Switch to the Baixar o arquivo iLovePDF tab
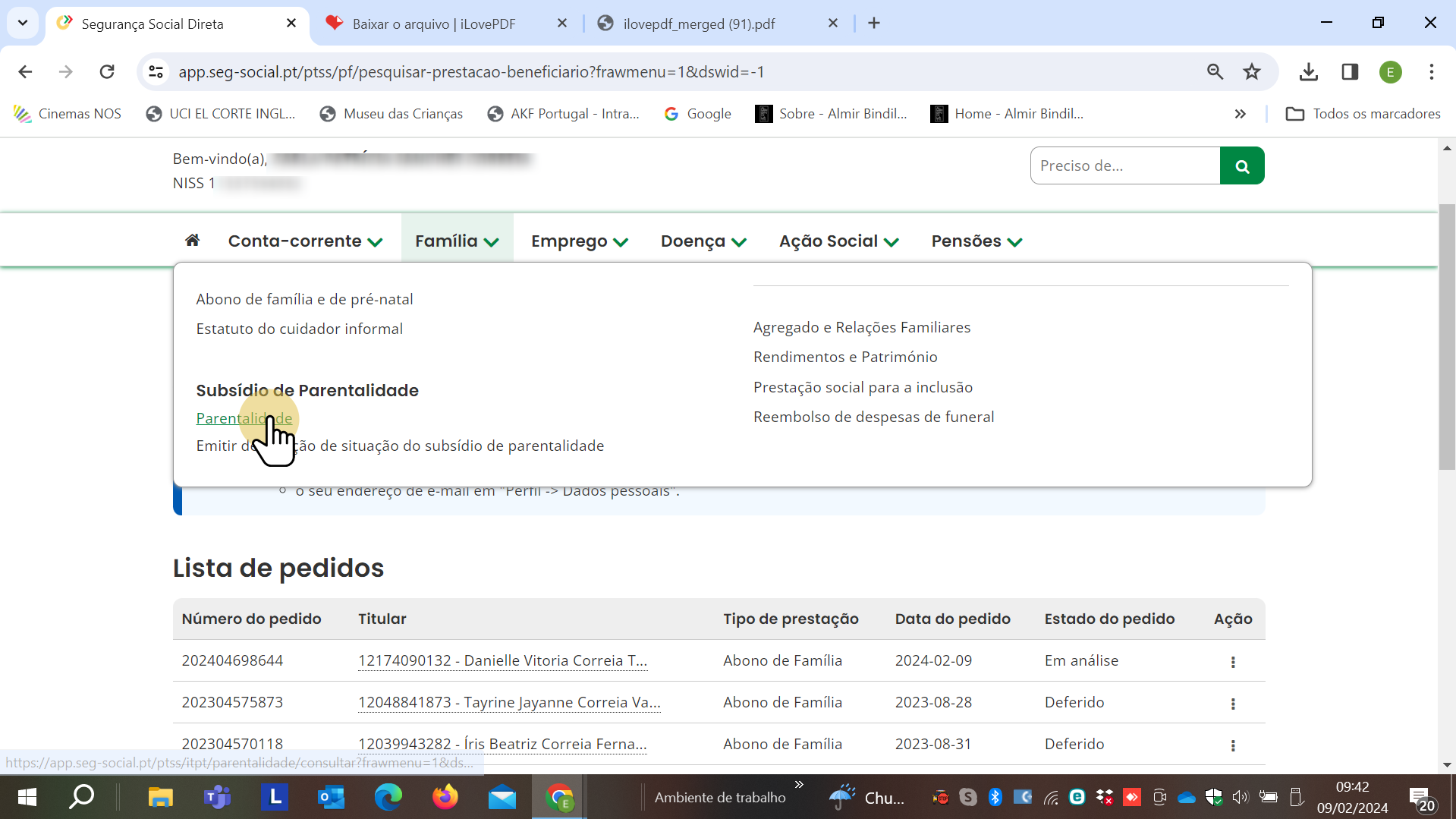The image size is (1456, 819). (434, 24)
